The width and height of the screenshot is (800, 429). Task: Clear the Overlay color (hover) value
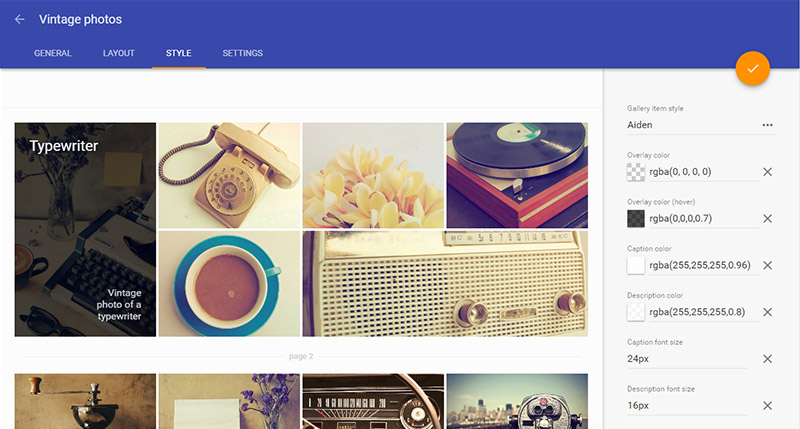pyautogui.click(x=767, y=219)
